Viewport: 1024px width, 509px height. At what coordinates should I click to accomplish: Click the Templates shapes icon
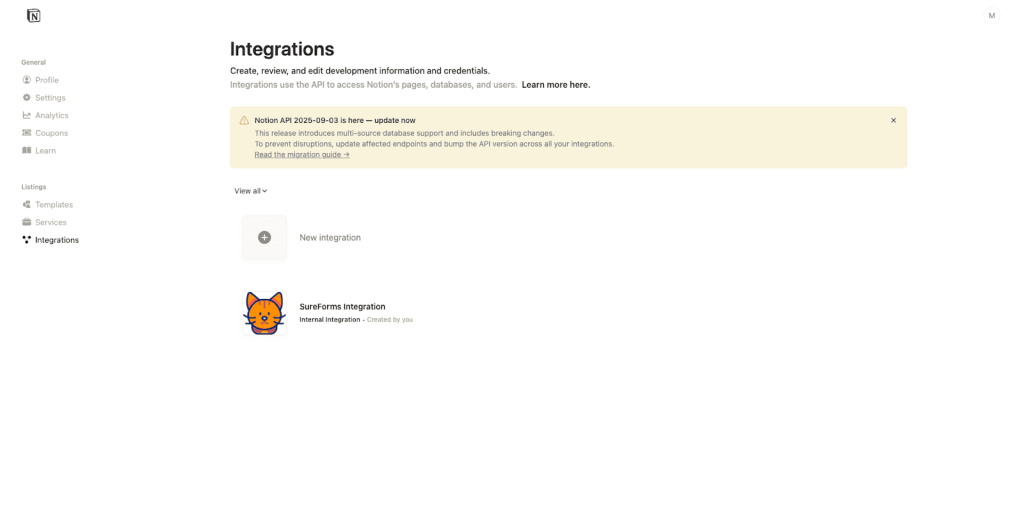click(x=27, y=205)
